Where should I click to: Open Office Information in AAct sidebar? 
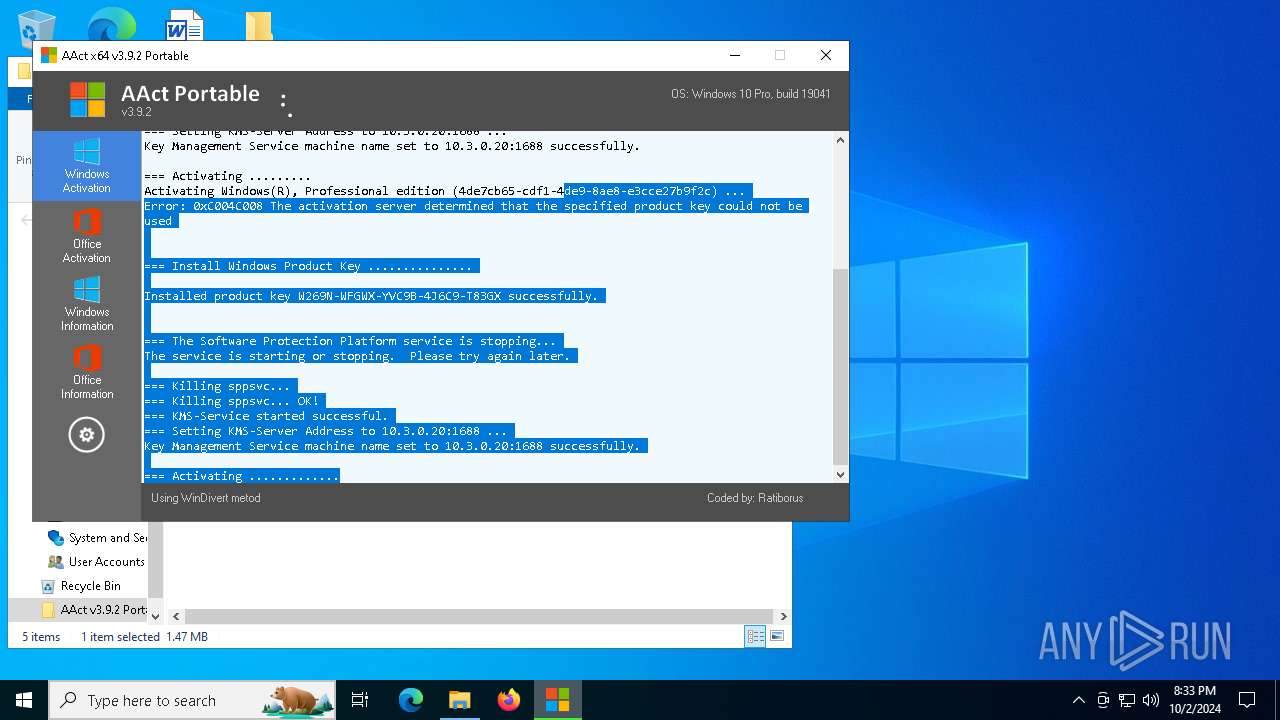pos(87,372)
